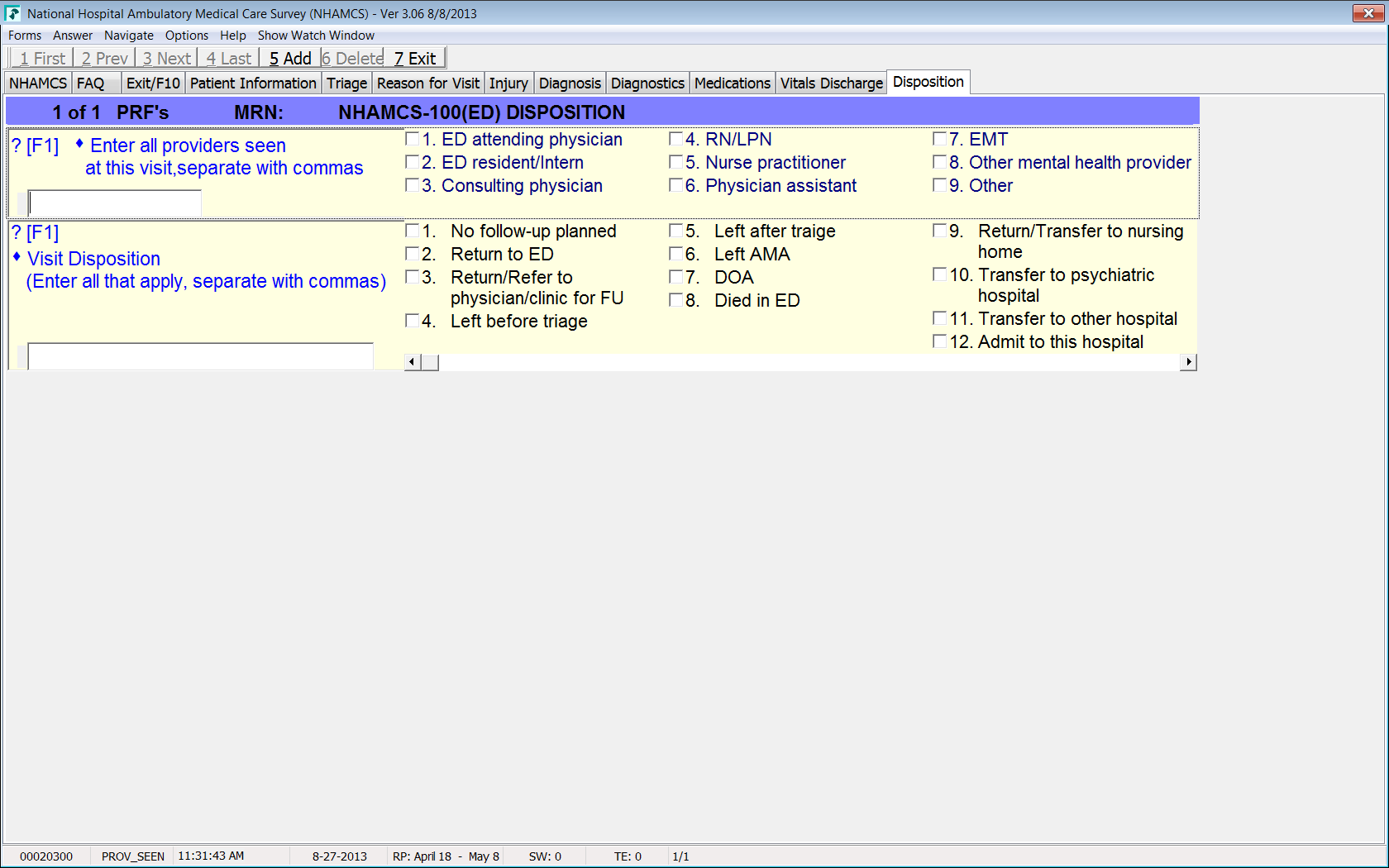
Task: Open the Vitals Discharge tab
Action: [832, 83]
